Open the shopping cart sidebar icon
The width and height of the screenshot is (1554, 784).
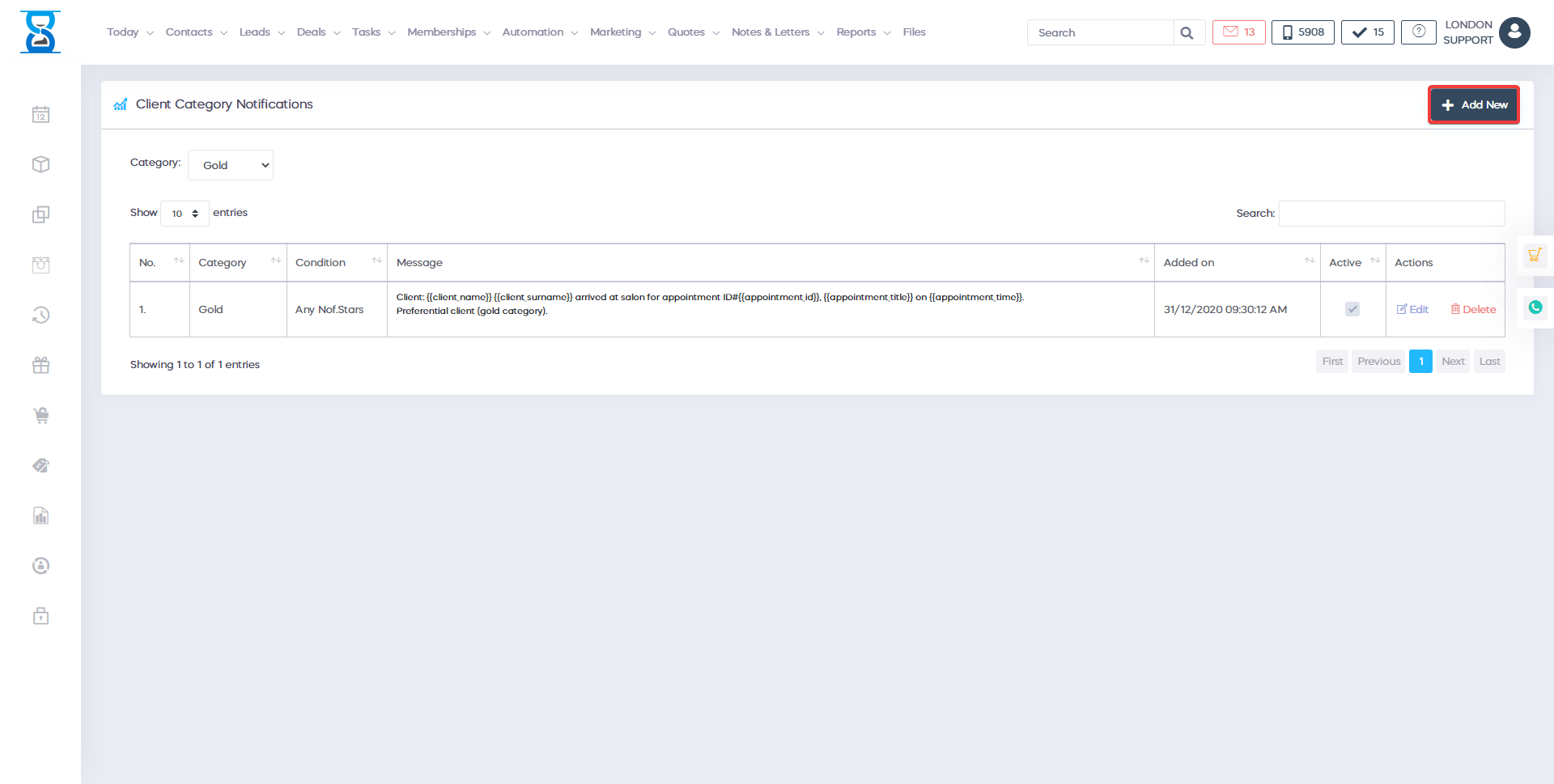(x=40, y=416)
